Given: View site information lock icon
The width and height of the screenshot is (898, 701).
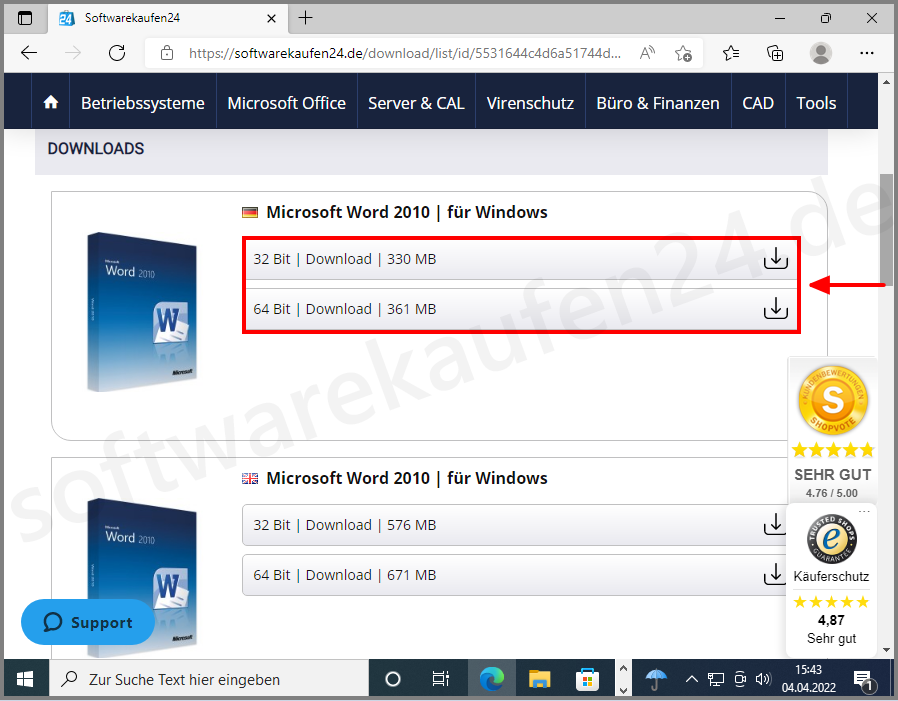Looking at the screenshot, I should [167, 53].
